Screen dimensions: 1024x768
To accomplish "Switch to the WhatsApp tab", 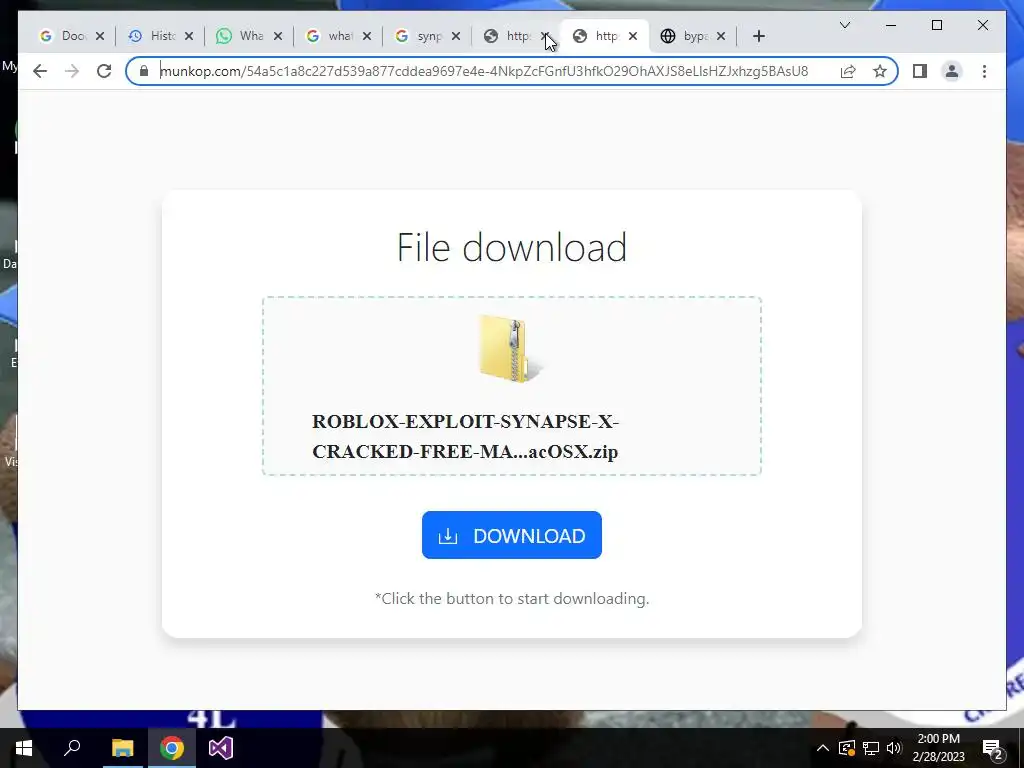I will (242, 36).
